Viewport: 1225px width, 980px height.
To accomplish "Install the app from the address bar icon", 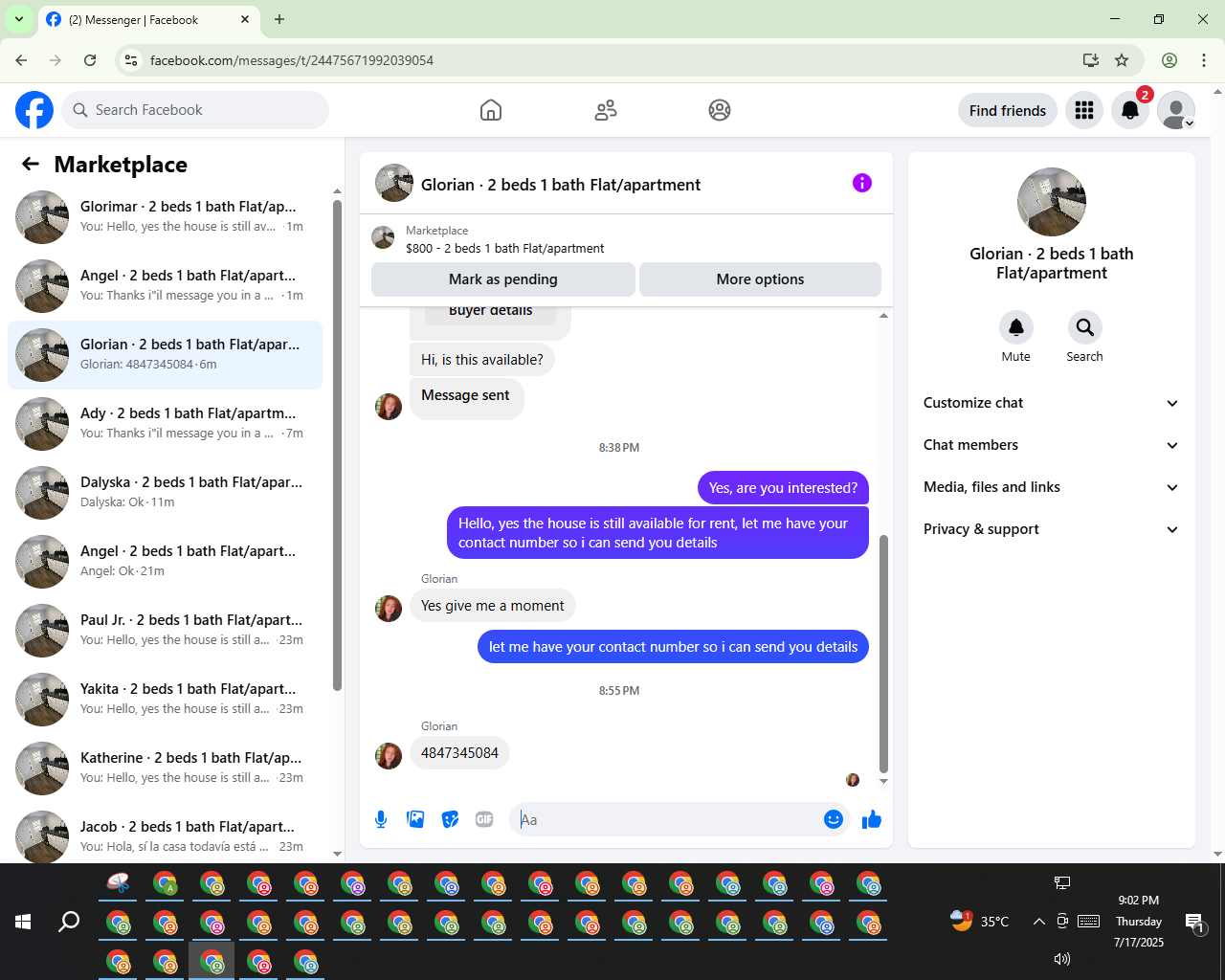I will tap(1090, 60).
